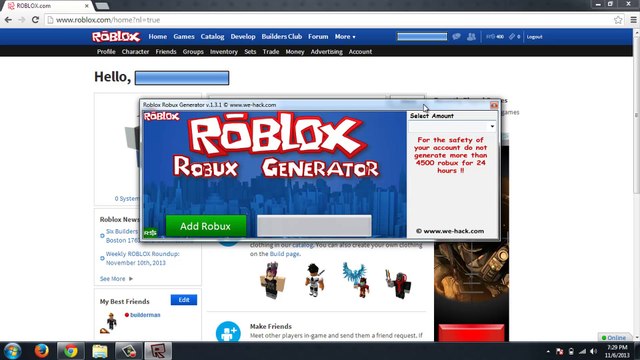This screenshot has height=360, width=640.
Task: Click the browser forward arrow
Action: (x=21, y=20)
